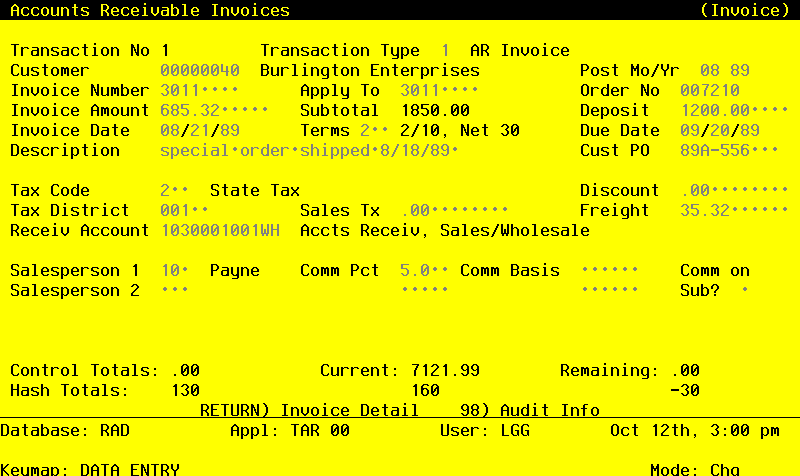800x476 pixels.
Task: Click the Customer field 00000040
Action: click(199, 70)
